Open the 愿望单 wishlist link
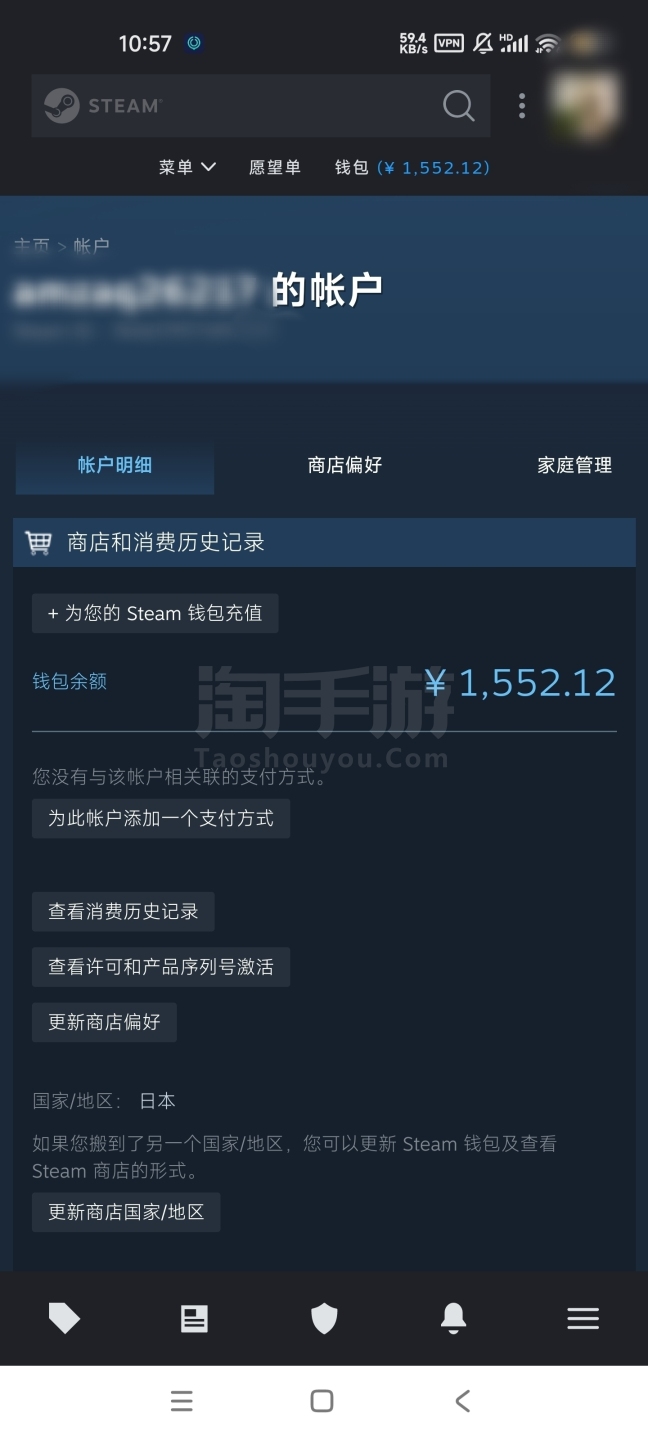Image resolution: width=648 pixels, height=1440 pixels. (275, 167)
